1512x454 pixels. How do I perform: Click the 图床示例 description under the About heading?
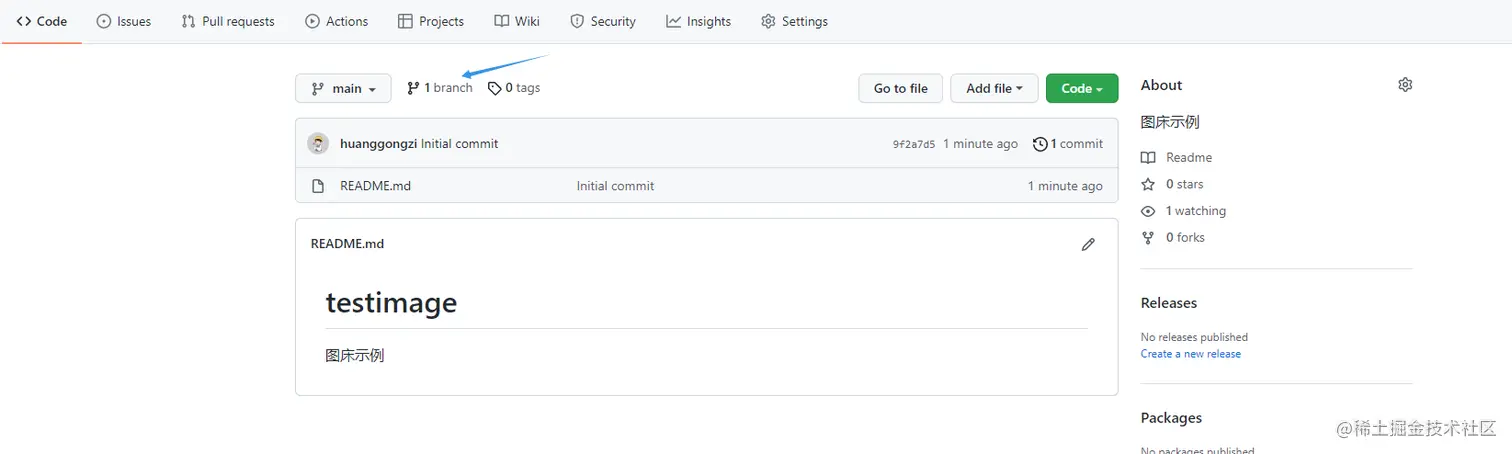[x=1170, y=122]
